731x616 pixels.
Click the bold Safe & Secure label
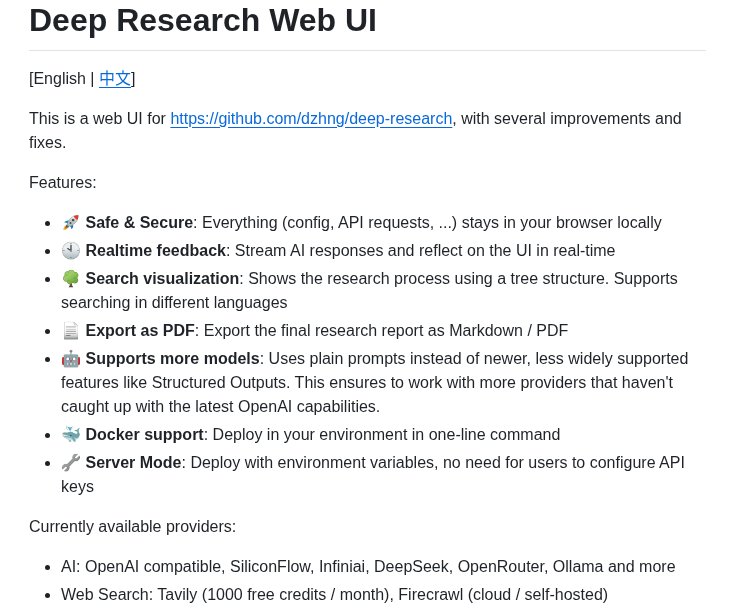pyautogui.click(x=139, y=222)
